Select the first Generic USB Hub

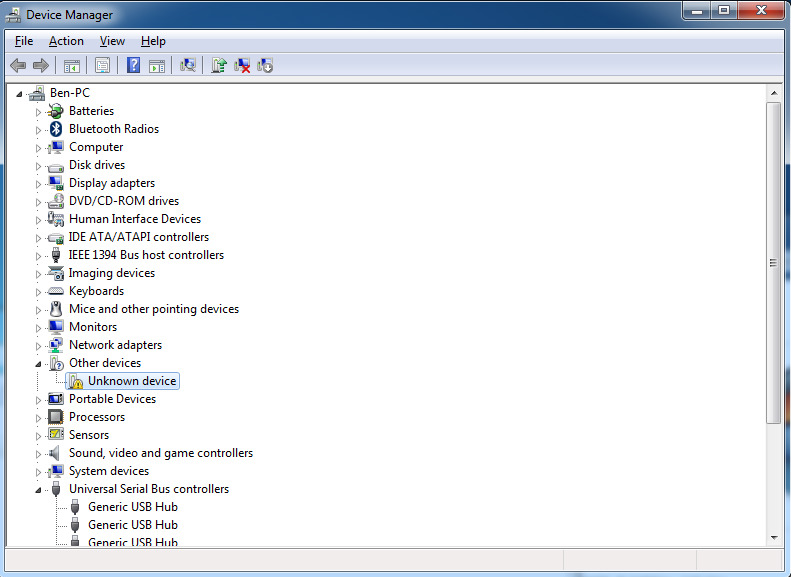[x=132, y=507]
